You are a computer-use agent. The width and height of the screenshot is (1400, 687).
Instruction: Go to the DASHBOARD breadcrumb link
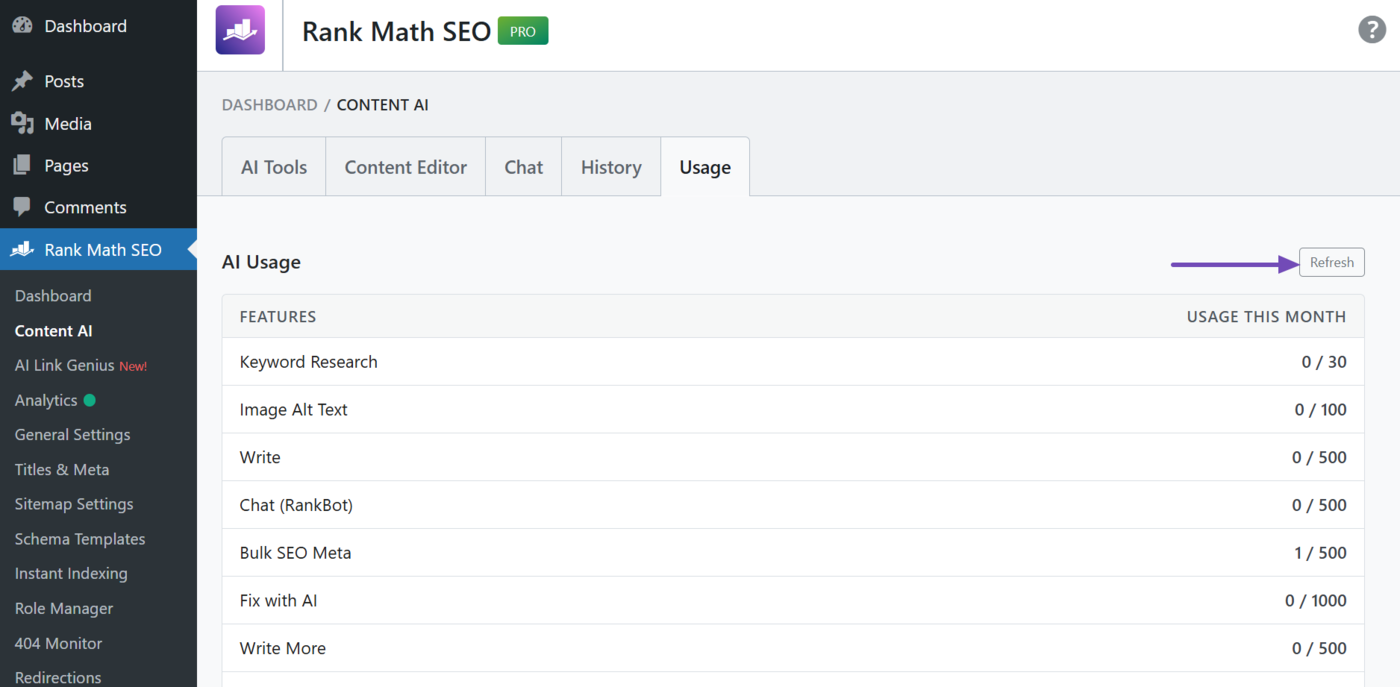pyautogui.click(x=270, y=105)
